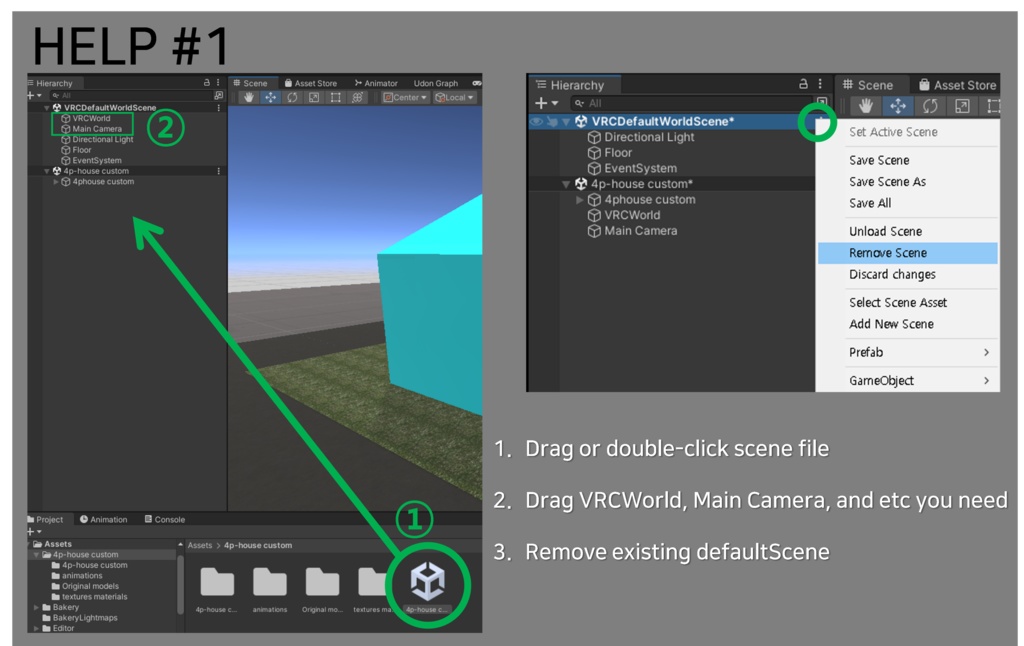Image resolution: width=1024 pixels, height=646 pixels.
Task: Expand the Bakery folder
Action: 37,607
